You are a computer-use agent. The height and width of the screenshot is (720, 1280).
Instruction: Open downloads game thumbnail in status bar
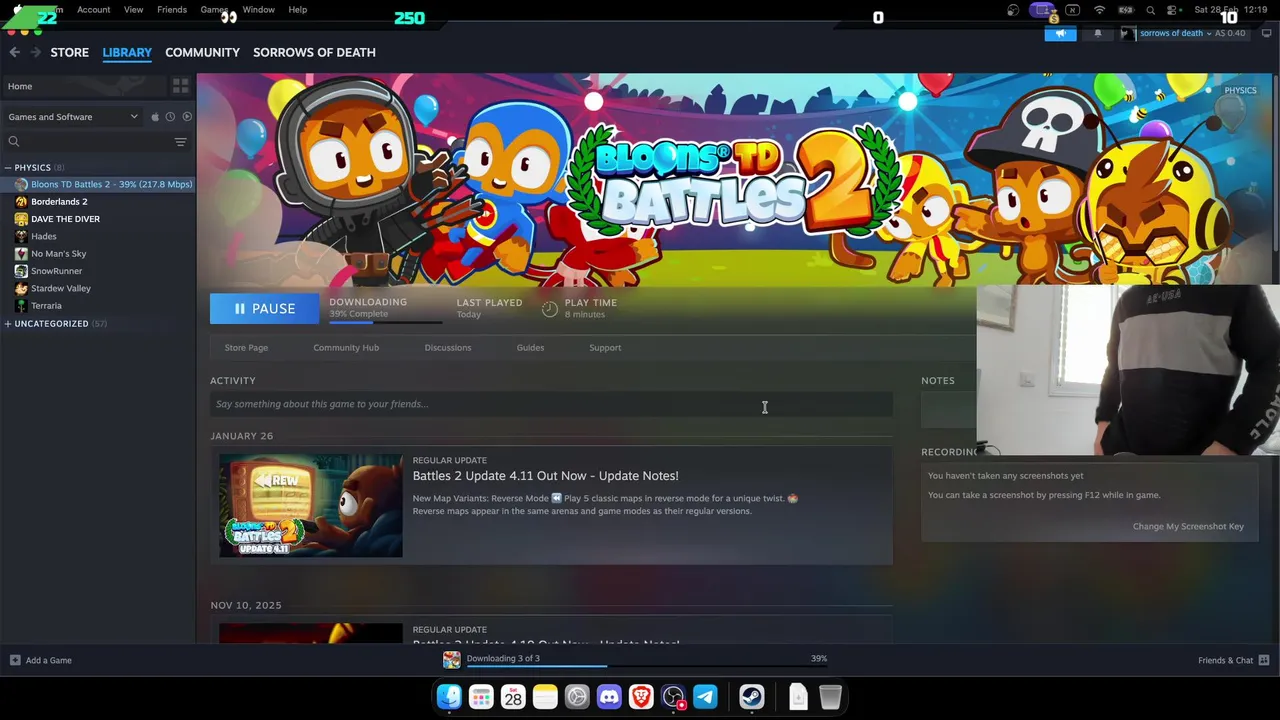pos(452,659)
